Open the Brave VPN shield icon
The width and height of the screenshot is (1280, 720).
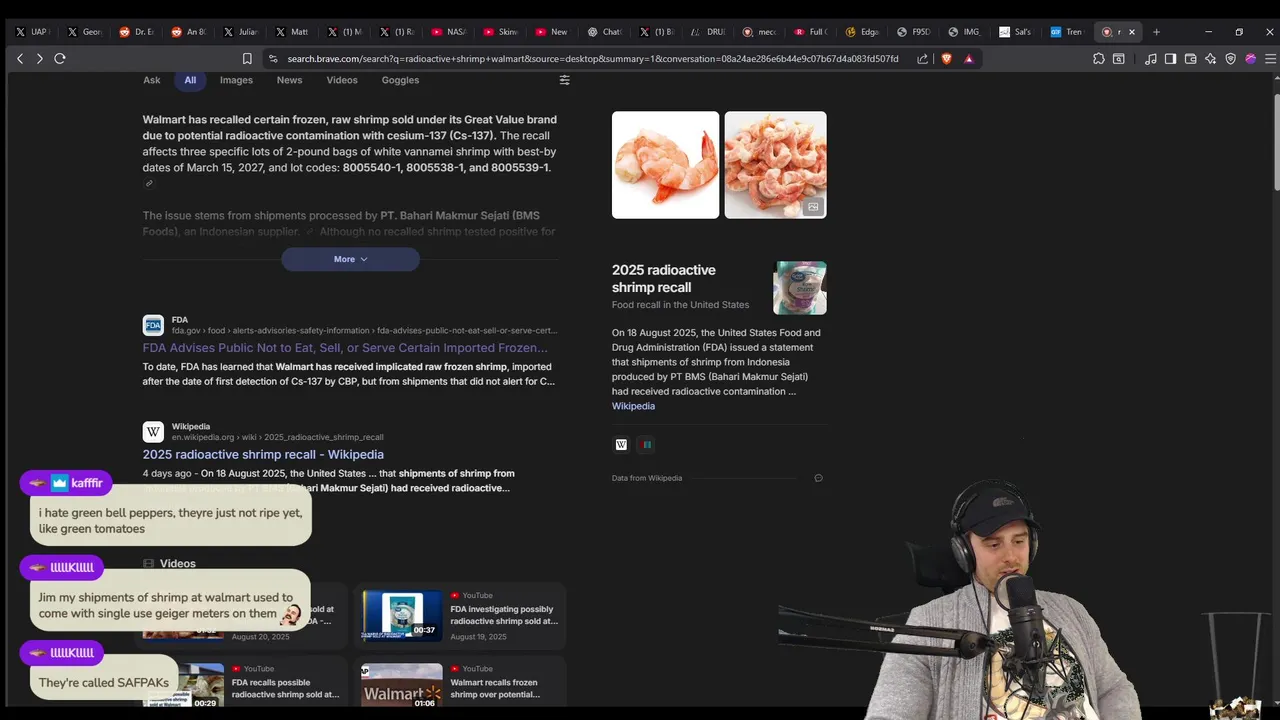click(1230, 59)
